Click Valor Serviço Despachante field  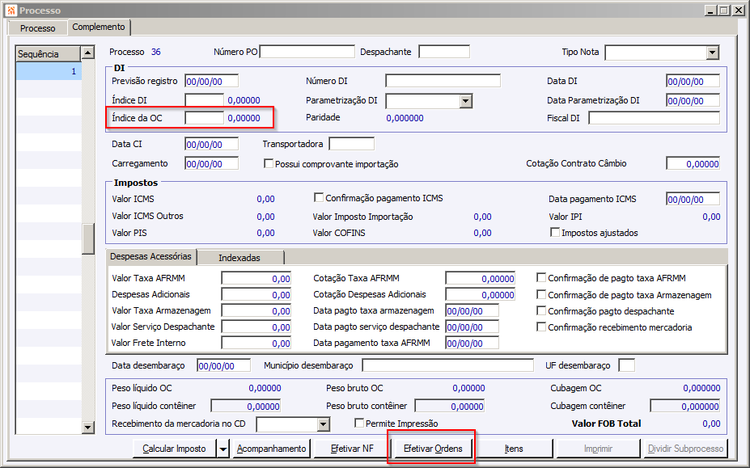coord(256,327)
